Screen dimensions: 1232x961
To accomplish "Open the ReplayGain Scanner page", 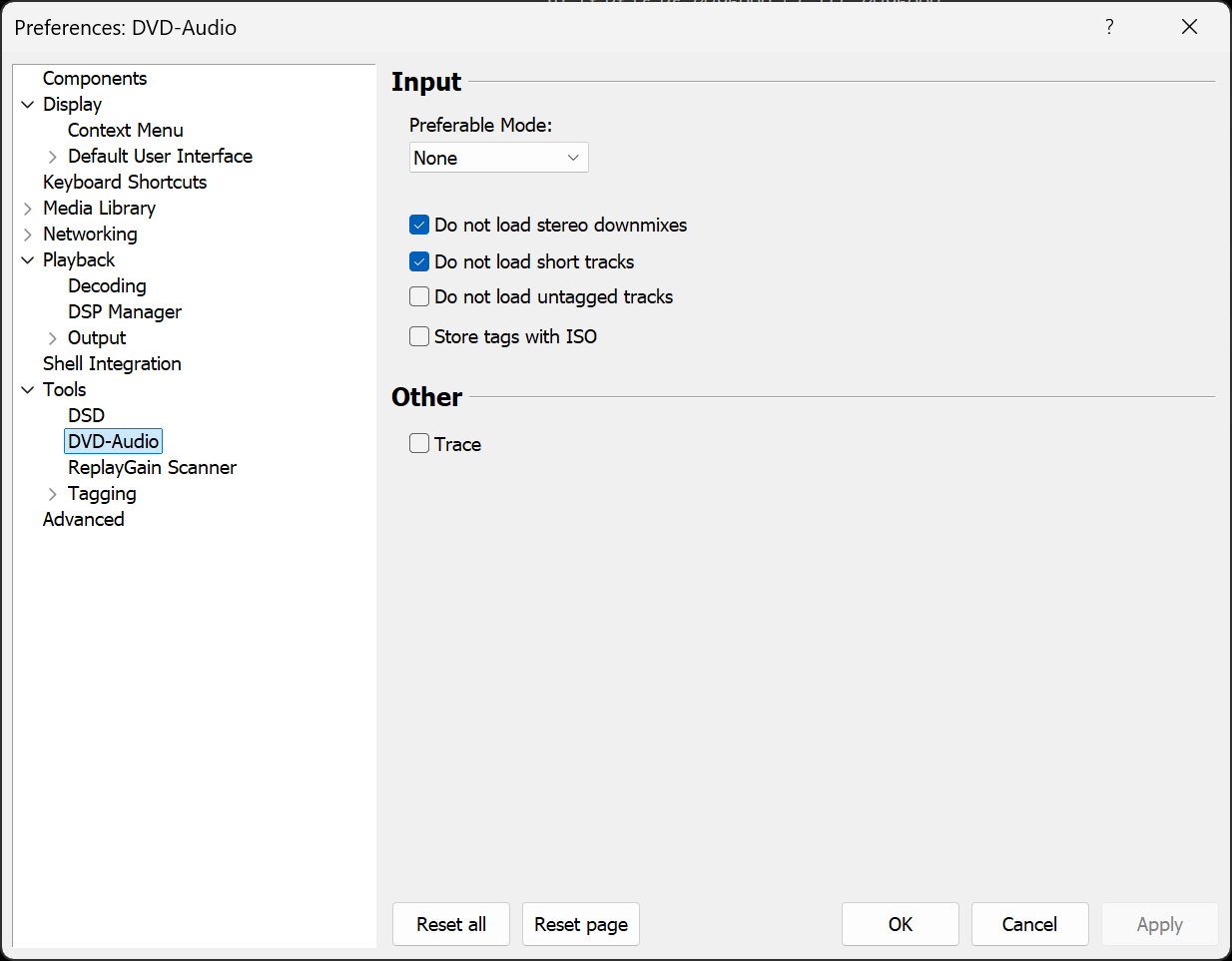I will [152, 468].
